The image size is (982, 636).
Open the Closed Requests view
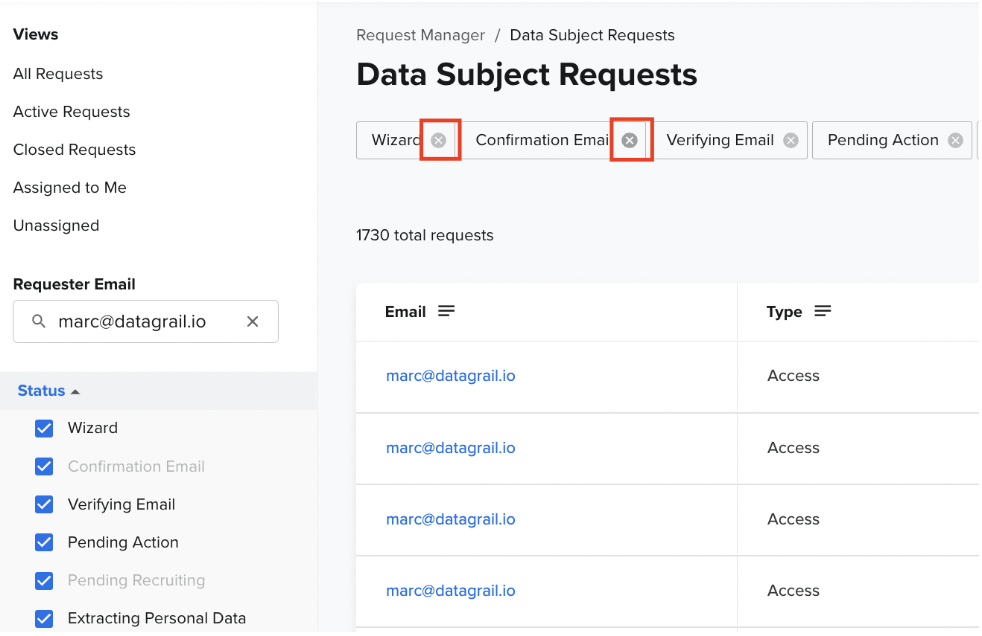[75, 150]
